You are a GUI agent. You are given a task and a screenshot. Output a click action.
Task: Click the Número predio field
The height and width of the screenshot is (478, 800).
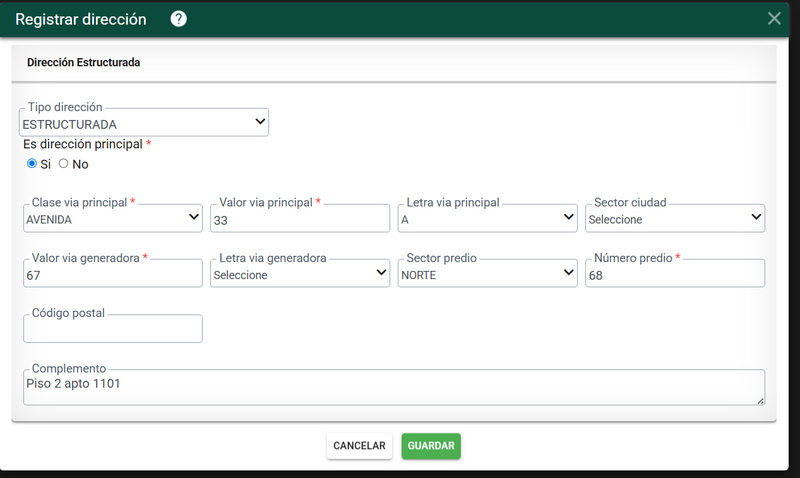click(x=675, y=274)
